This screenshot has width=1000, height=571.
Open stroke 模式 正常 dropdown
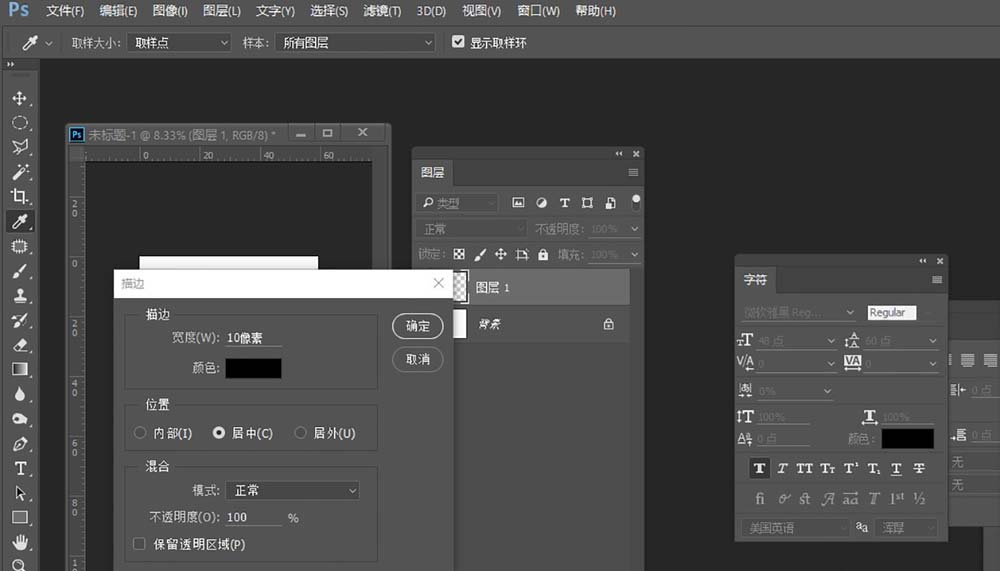click(x=293, y=490)
